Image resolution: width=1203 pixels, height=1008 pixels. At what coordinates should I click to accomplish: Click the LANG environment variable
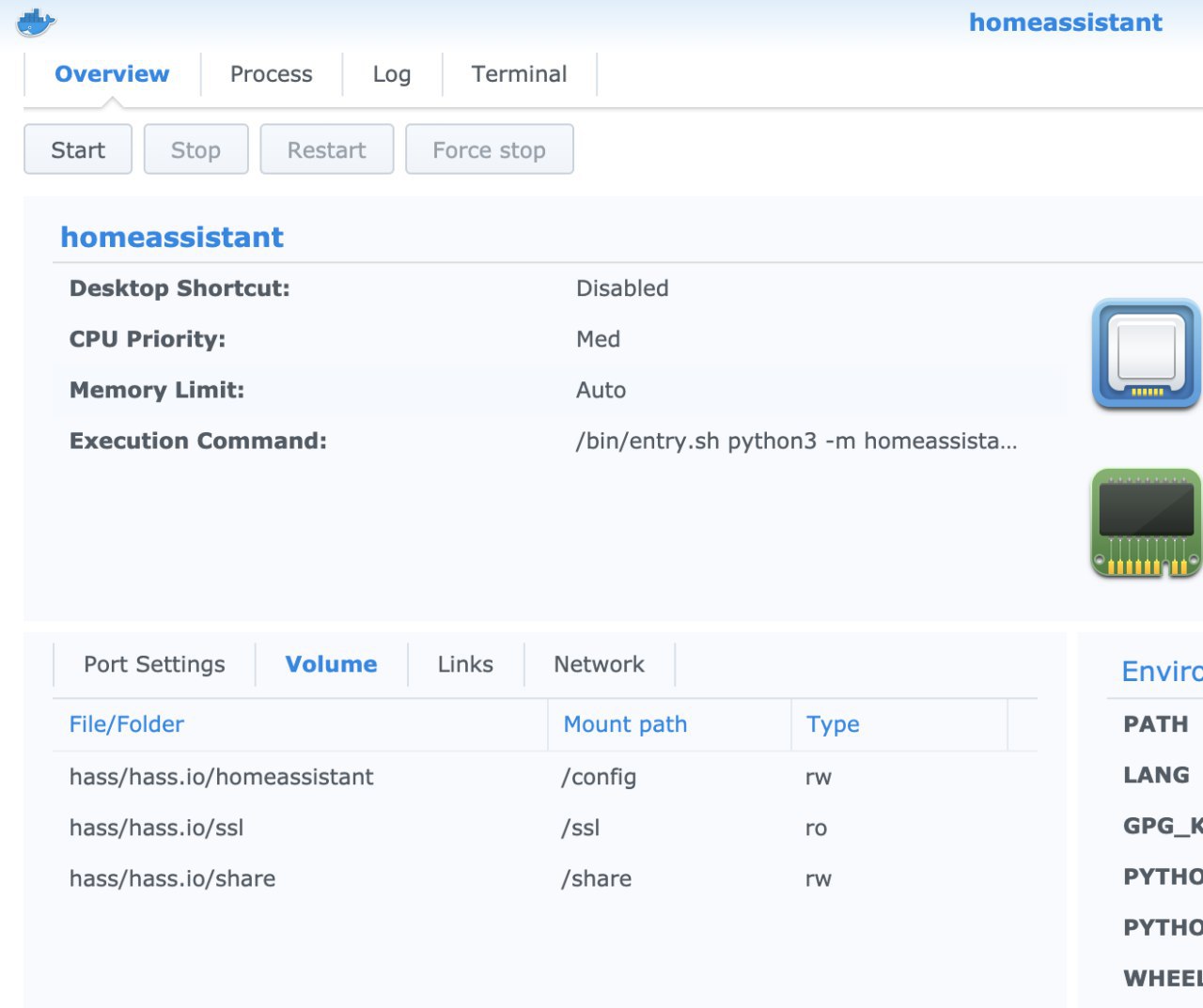[x=1156, y=775]
